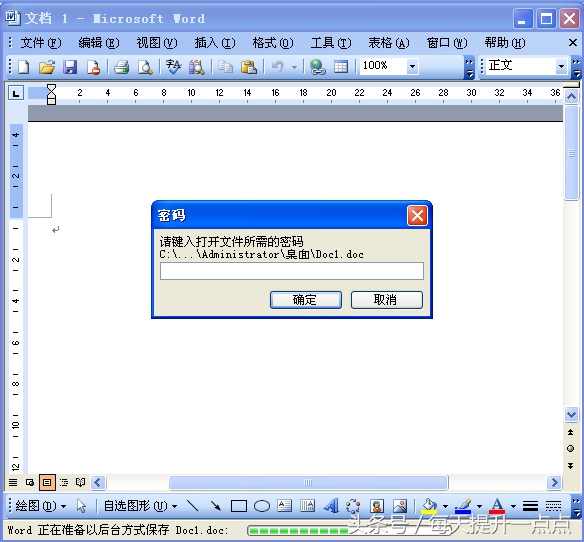Click the Select Objects pointer icon

click(x=81, y=506)
